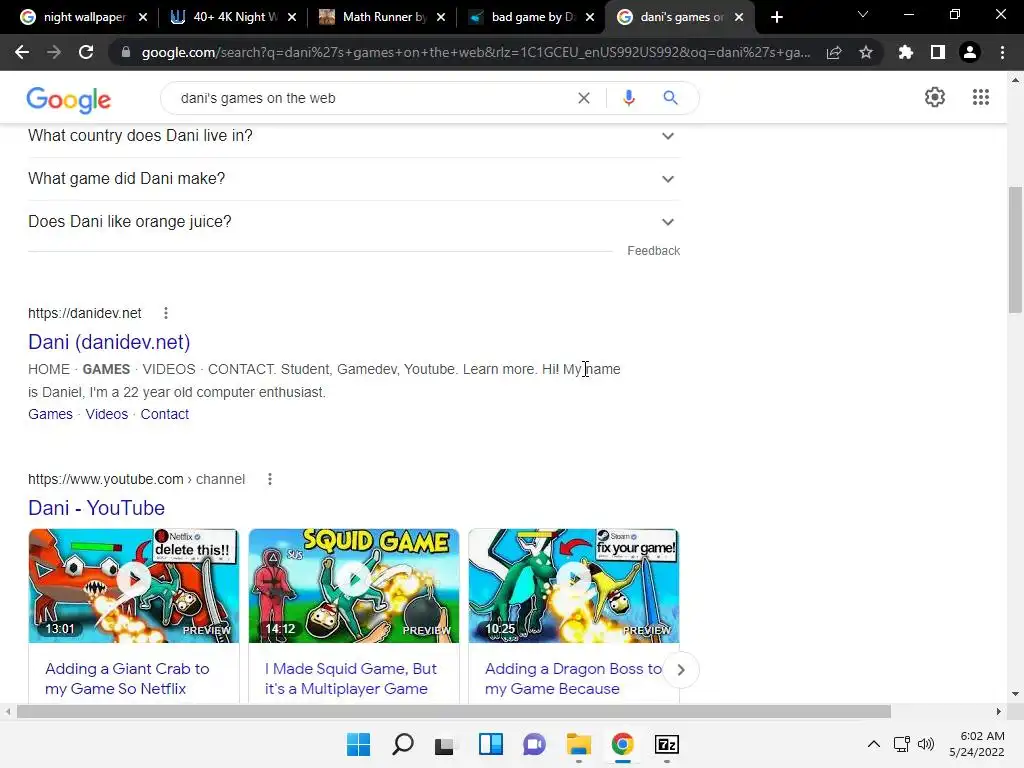The width and height of the screenshot is (1024, 768).
Task: Open a new Chrome tab
Action: [776, 17]
